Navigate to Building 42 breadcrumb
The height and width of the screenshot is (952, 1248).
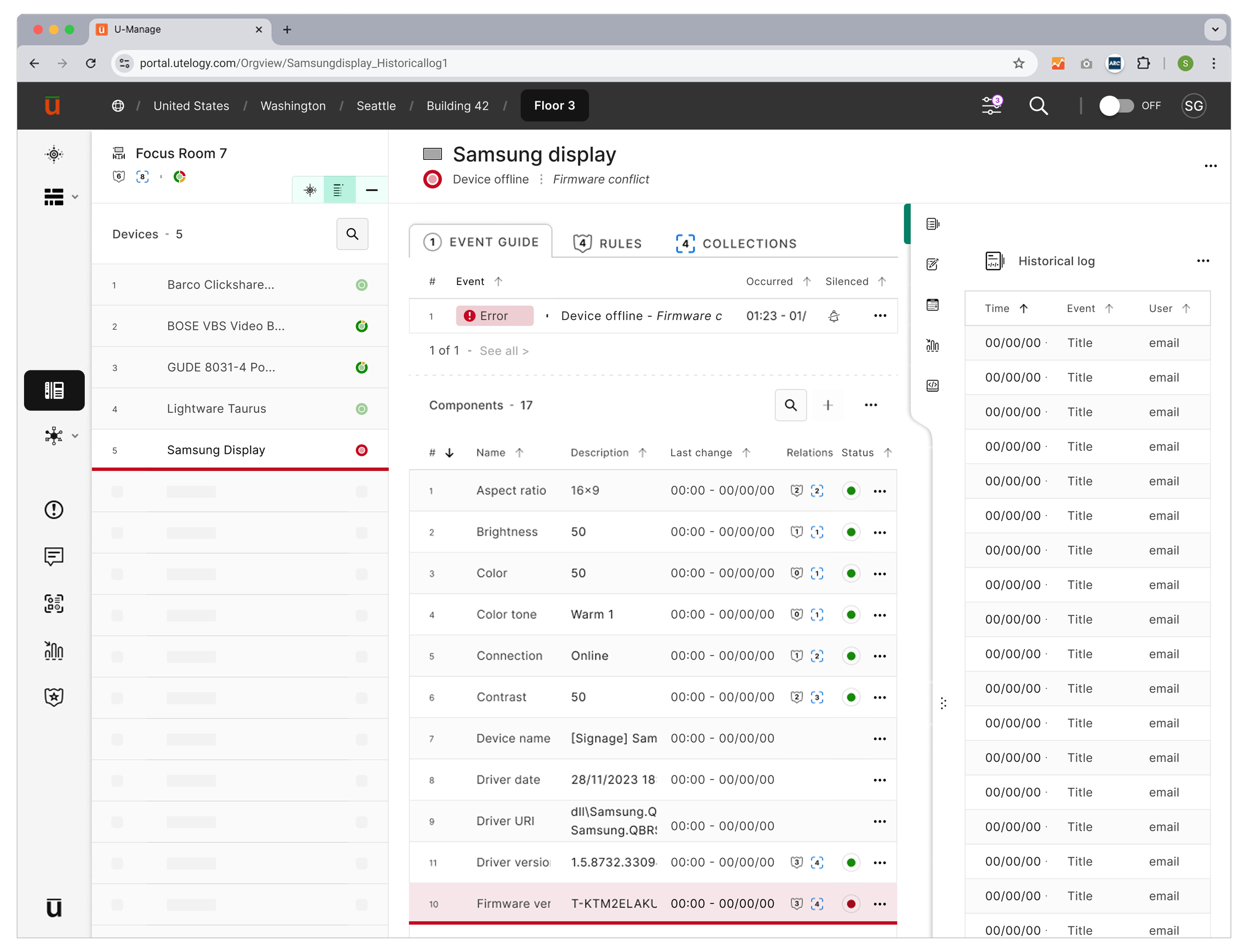click(x=457, y=106)
